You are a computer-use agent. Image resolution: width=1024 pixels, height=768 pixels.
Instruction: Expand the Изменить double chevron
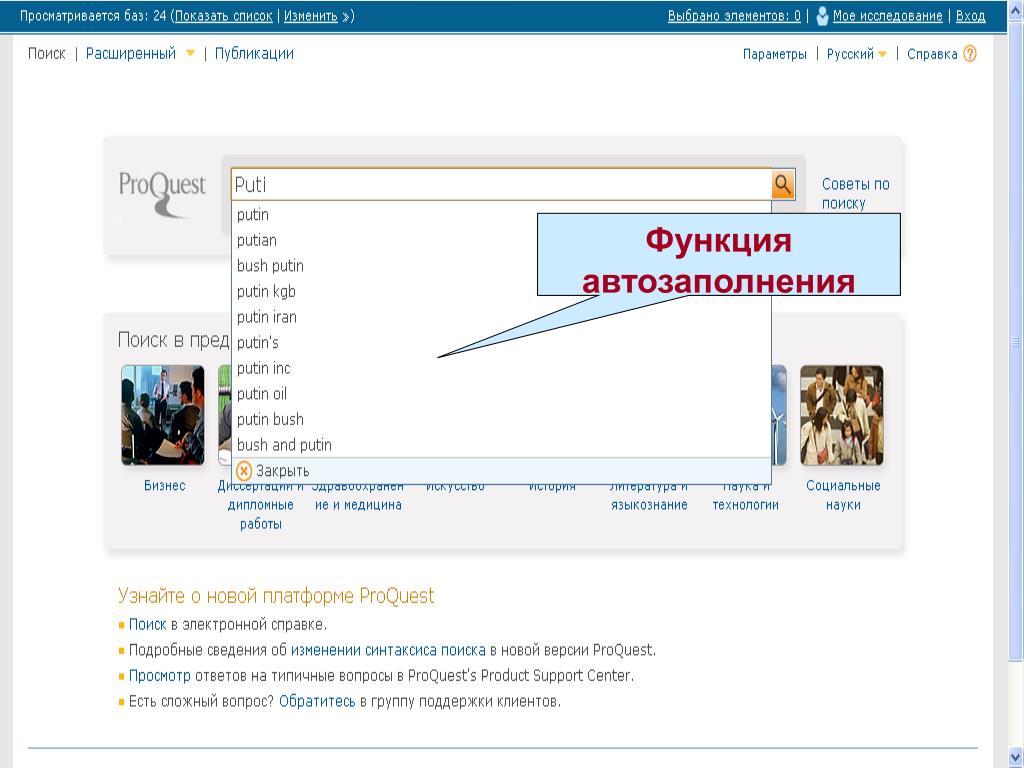point(345,16)
